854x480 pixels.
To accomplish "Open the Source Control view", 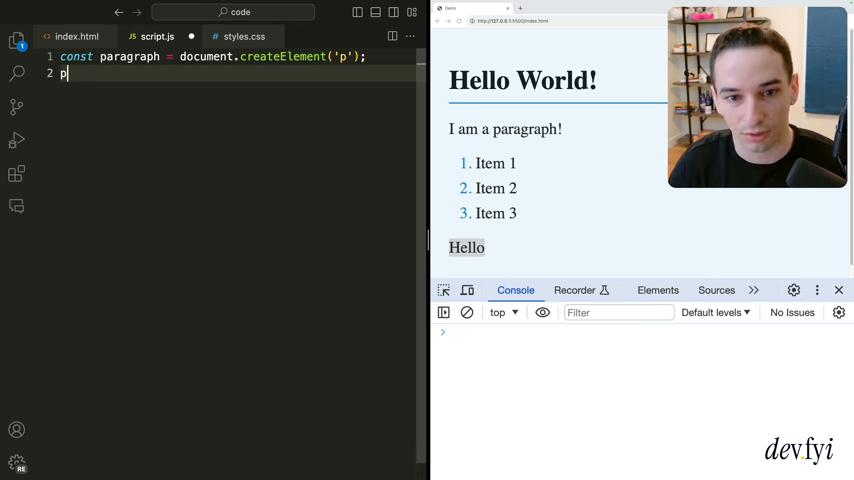I will tap(16, 107).
